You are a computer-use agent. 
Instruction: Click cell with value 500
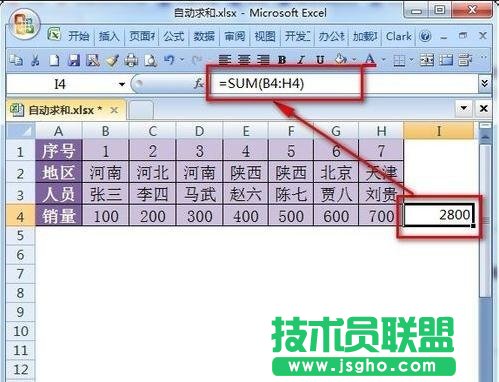(291, 216)
